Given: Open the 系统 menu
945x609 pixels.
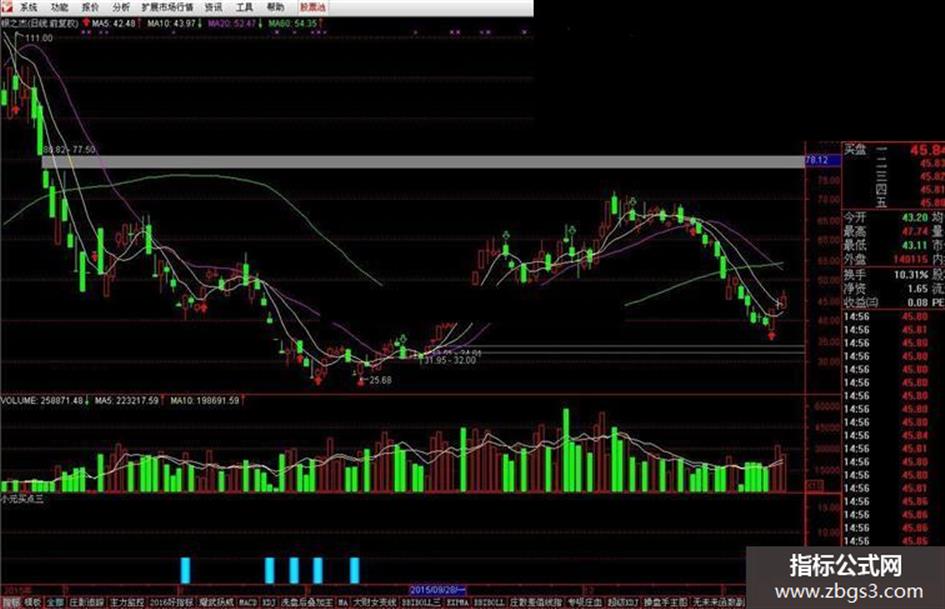Looking at the screenshot, I should (28, 7).
